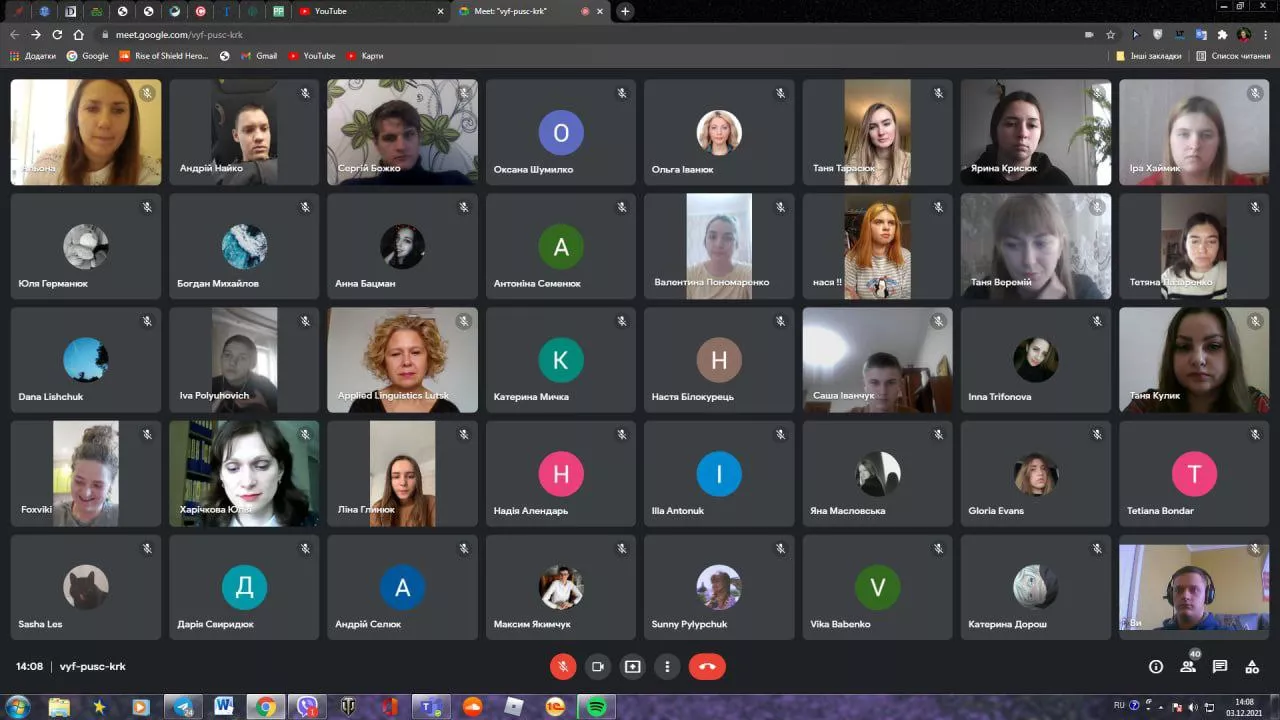Show the participants list with 40 badge
The image size is (1280, 720).
tap(1188, 667)
